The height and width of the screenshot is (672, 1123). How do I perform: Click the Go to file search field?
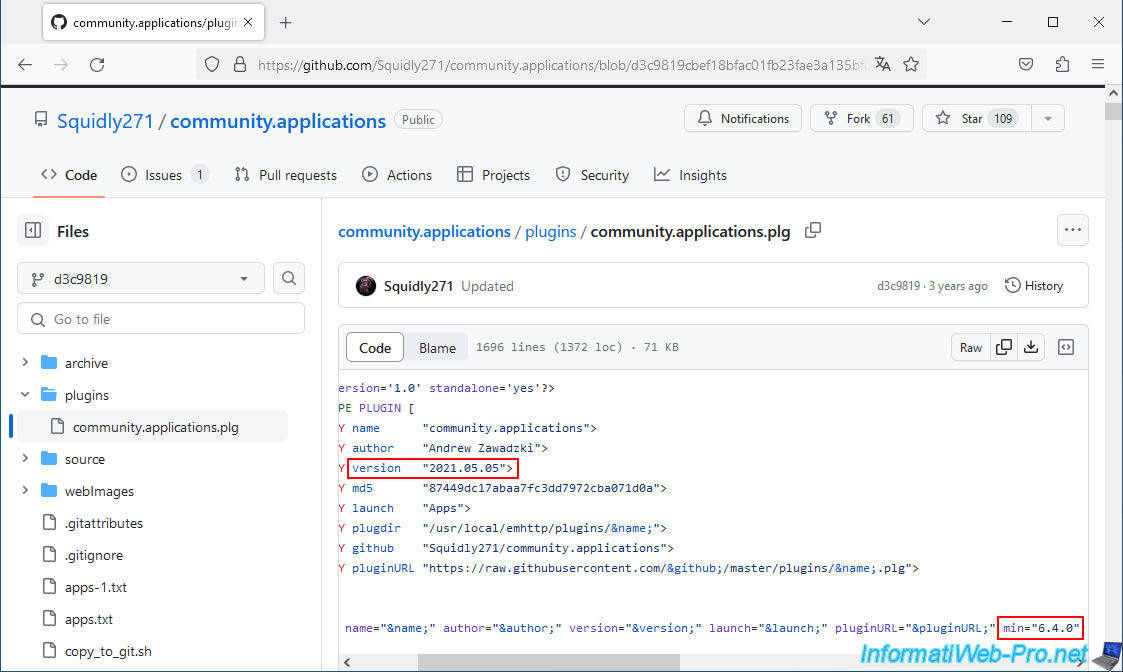161,319
